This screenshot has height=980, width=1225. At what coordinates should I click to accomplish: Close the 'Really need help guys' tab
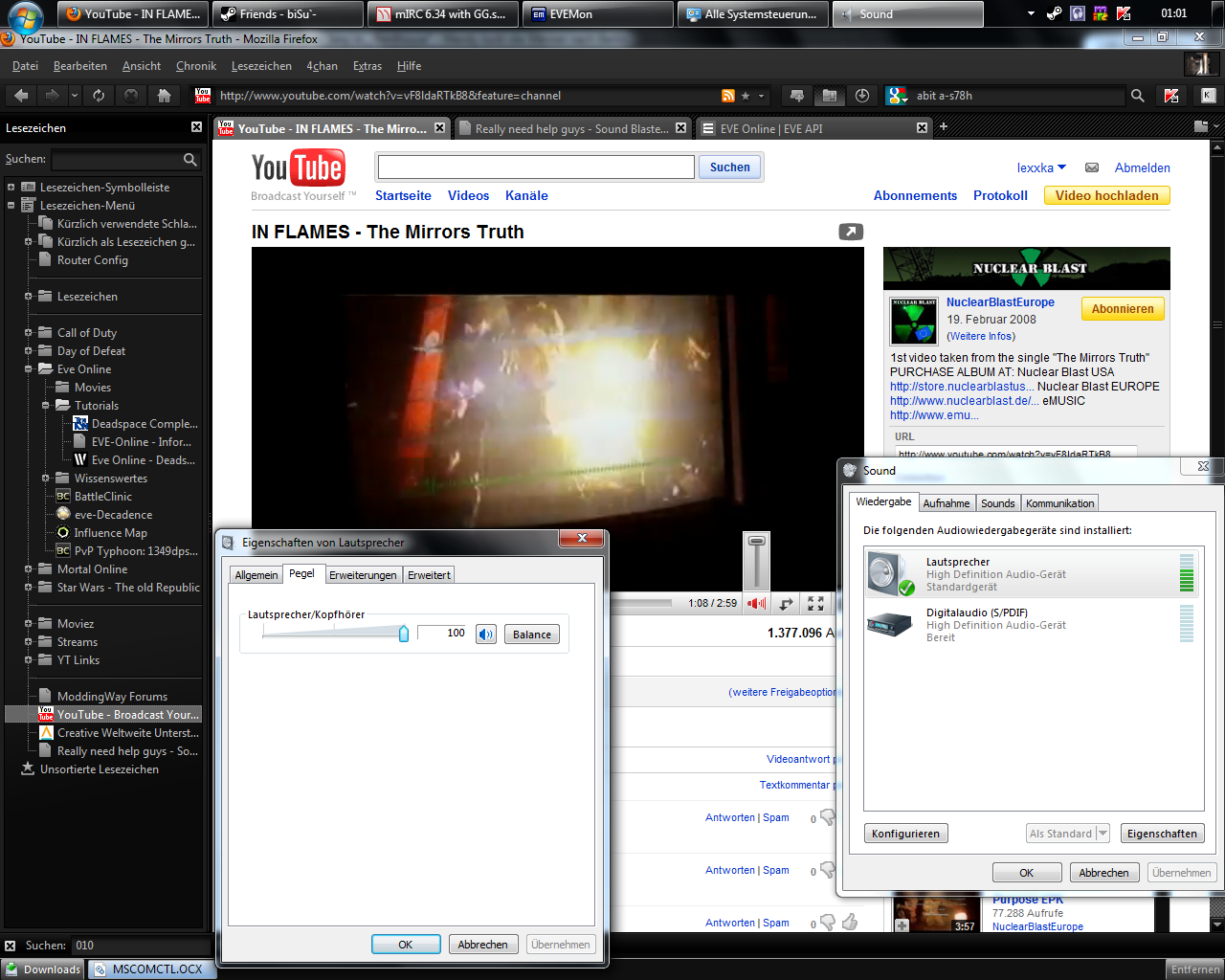click(x=680, y=127)
